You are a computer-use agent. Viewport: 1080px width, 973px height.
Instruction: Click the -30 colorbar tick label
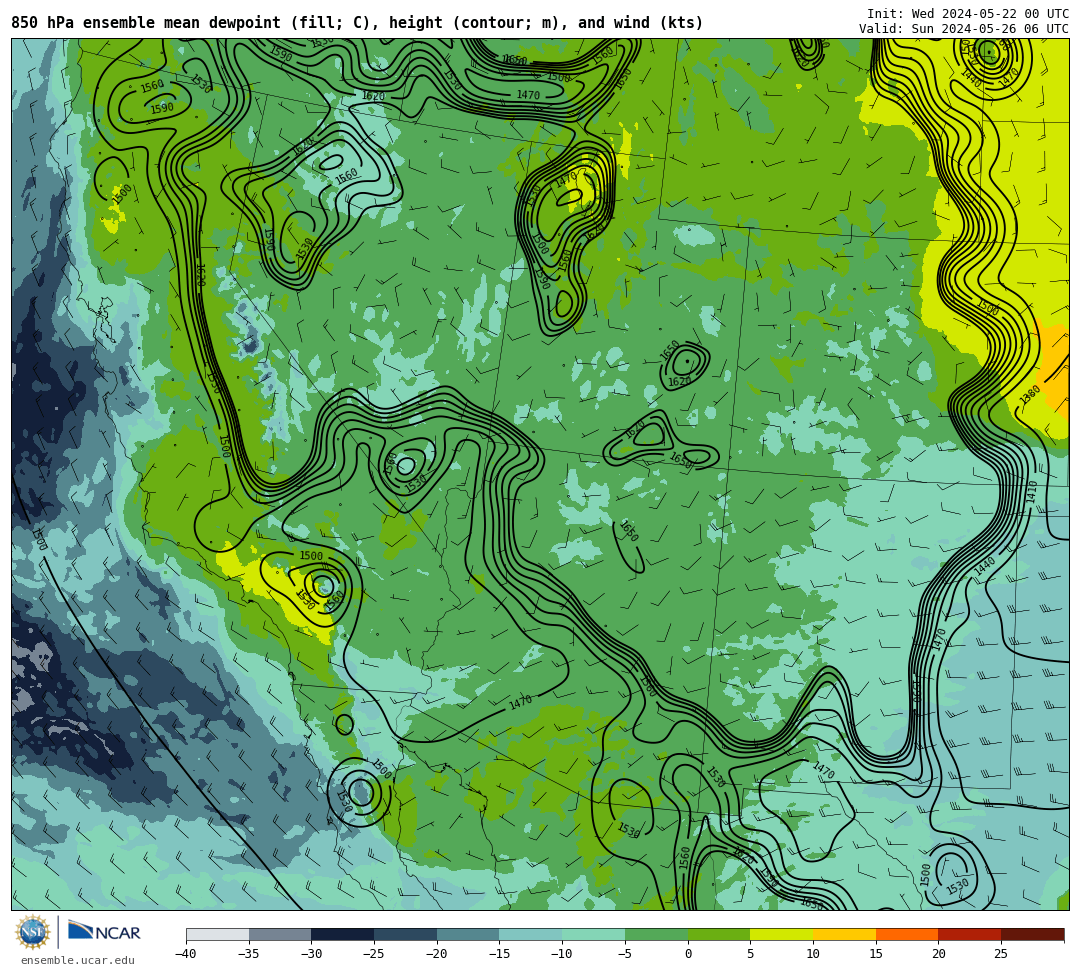pyautogui.click(x=311, y=954)
